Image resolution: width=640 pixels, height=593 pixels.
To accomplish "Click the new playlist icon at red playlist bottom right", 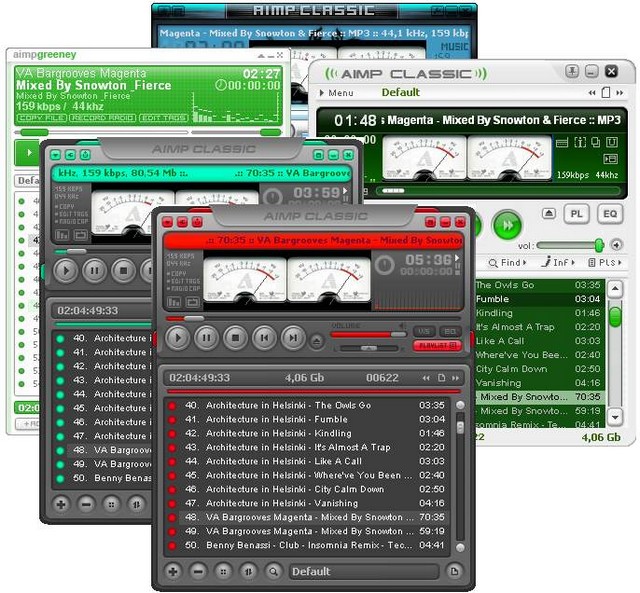I will pyautogui.click(x=454, y=572).
